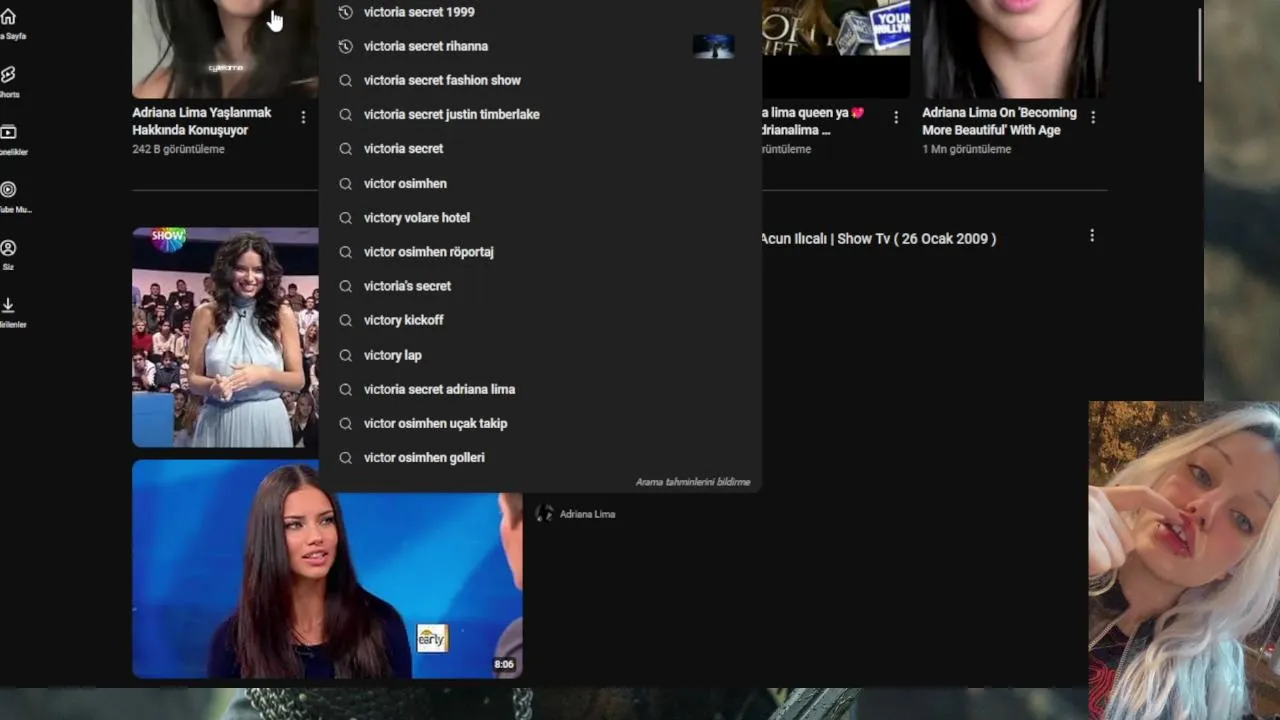The height and width of the screenshot is (720, 1280).
Task: Pick suggestion 'victor osimhen röportaj'
Action: [540, 251]
